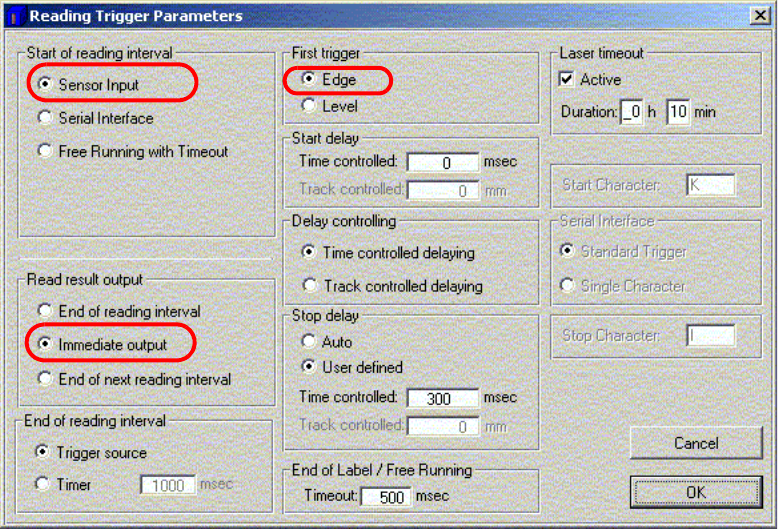Click the dialog title bar icon
The width and height of the screenshot is (778, 529).
(14, 15)
